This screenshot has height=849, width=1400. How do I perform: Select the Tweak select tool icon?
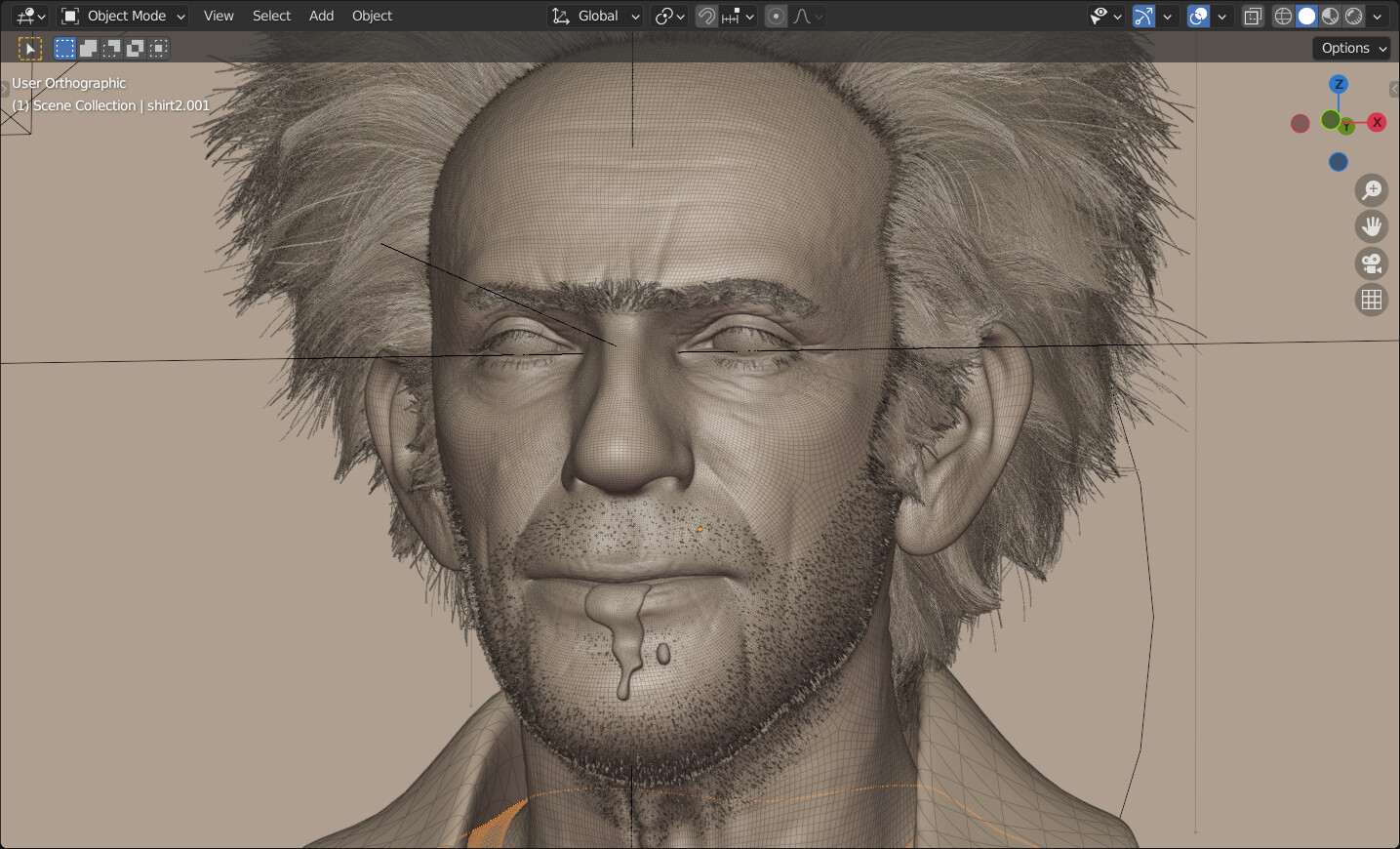[30, 48]
